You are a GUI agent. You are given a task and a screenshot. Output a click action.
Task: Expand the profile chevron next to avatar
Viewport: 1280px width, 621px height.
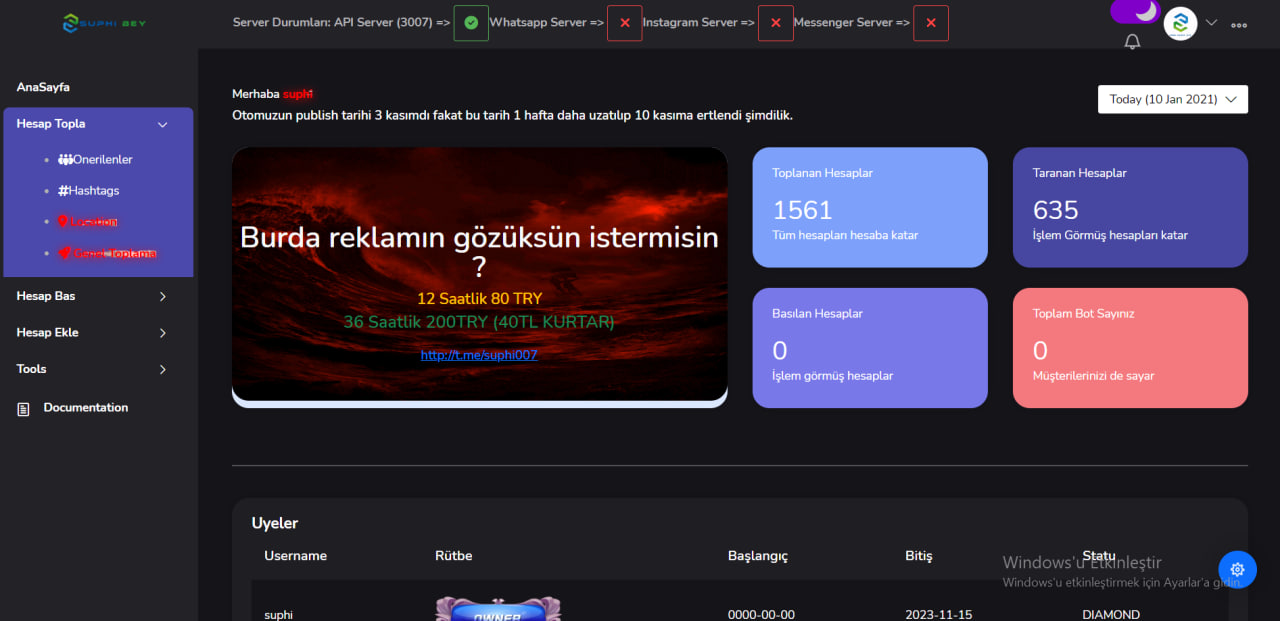click(1211, 23)
